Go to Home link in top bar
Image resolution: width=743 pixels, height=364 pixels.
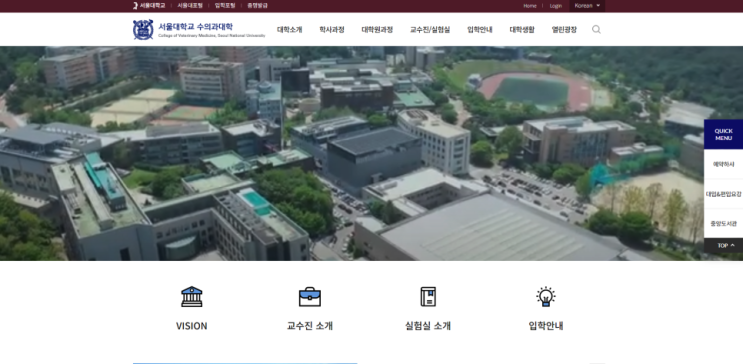click(x=530, y=6)
